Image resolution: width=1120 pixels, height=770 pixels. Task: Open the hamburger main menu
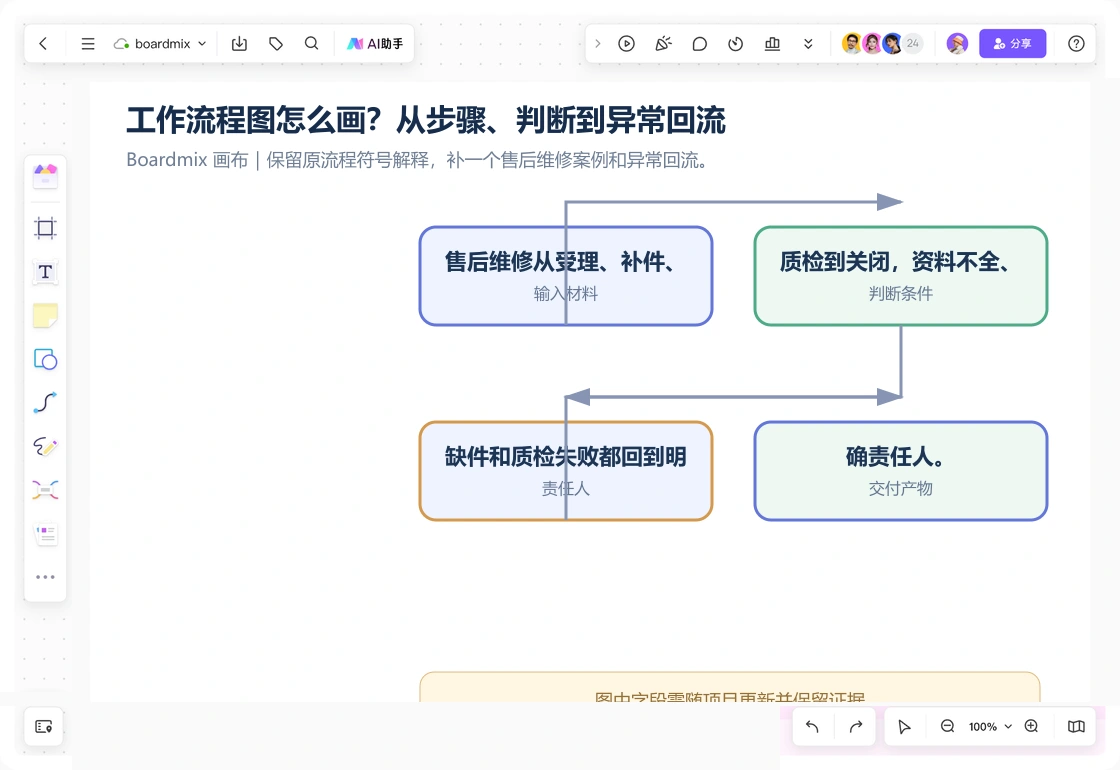pos(88,44)
